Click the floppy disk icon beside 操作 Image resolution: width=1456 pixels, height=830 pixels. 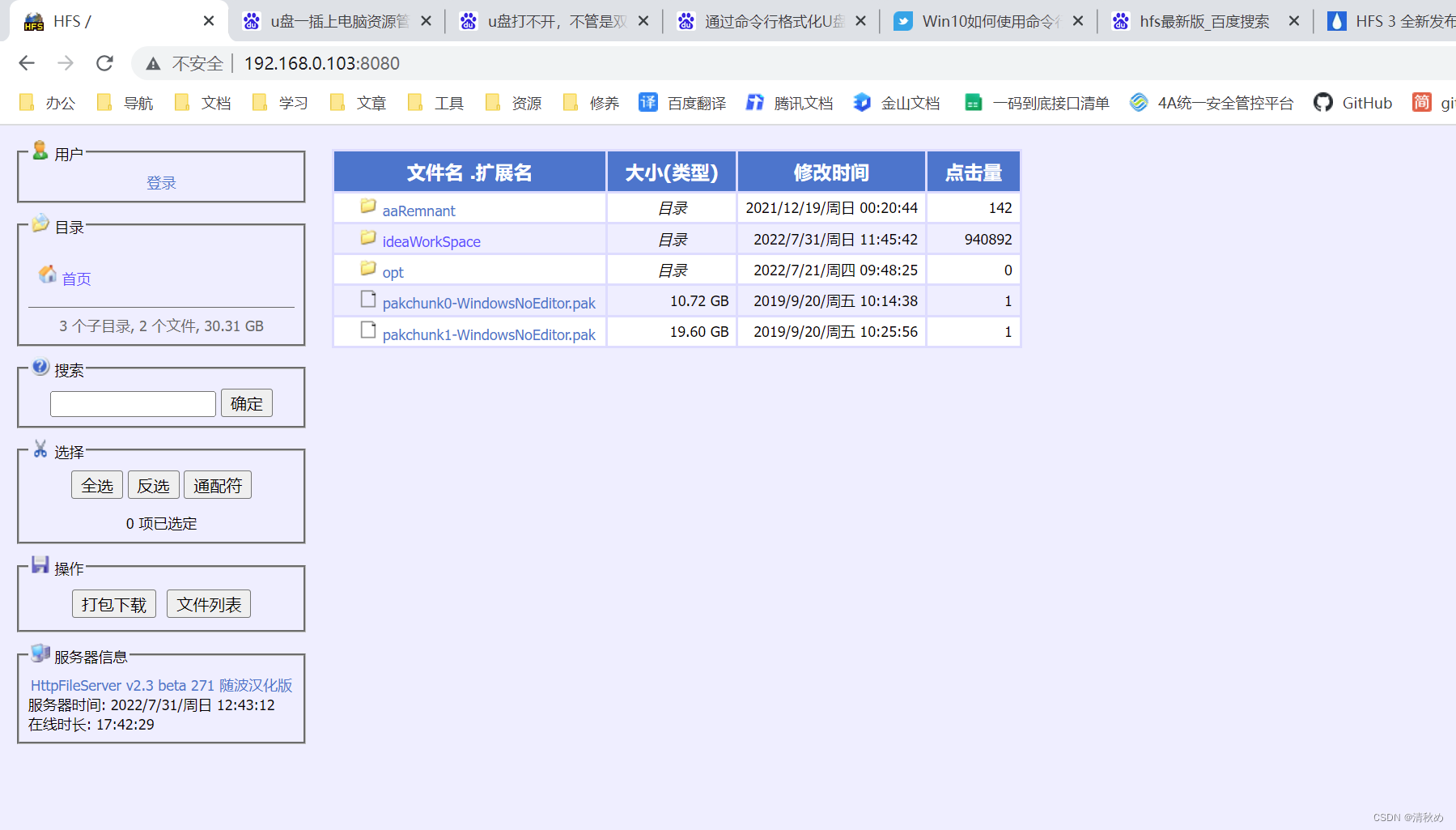(40, 564)
